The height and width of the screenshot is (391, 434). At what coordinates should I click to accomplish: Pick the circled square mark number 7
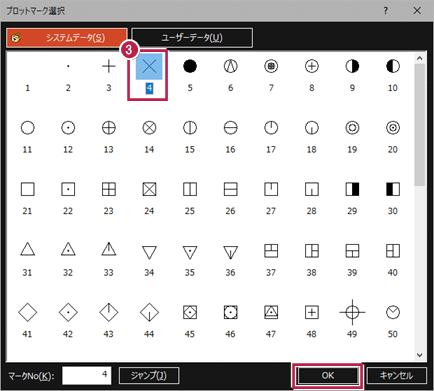pyautogui.click(x=271, y=66)
